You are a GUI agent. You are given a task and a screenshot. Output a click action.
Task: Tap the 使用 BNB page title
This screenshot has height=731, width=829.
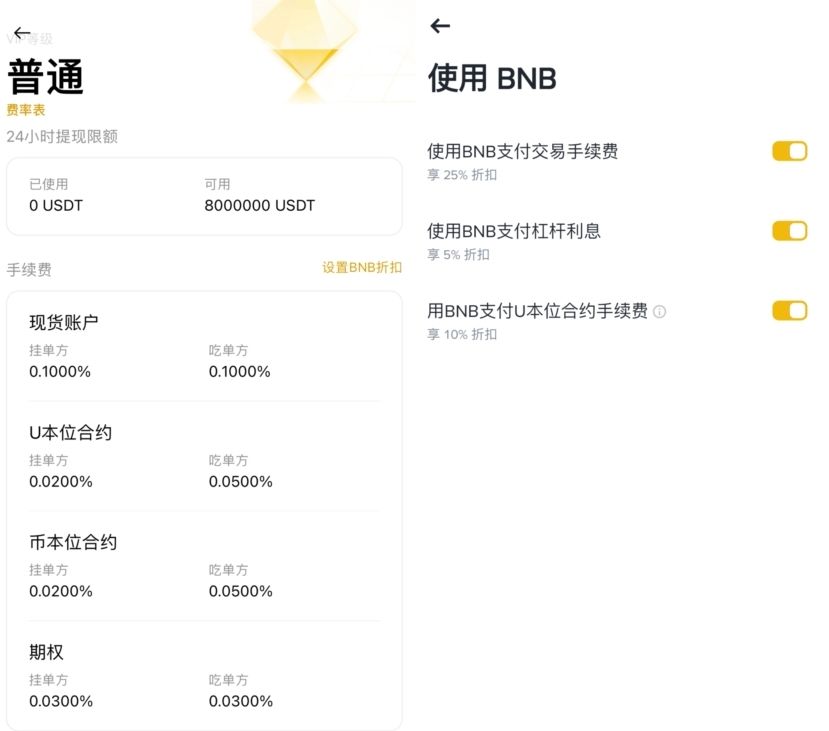tap(492, 78)
